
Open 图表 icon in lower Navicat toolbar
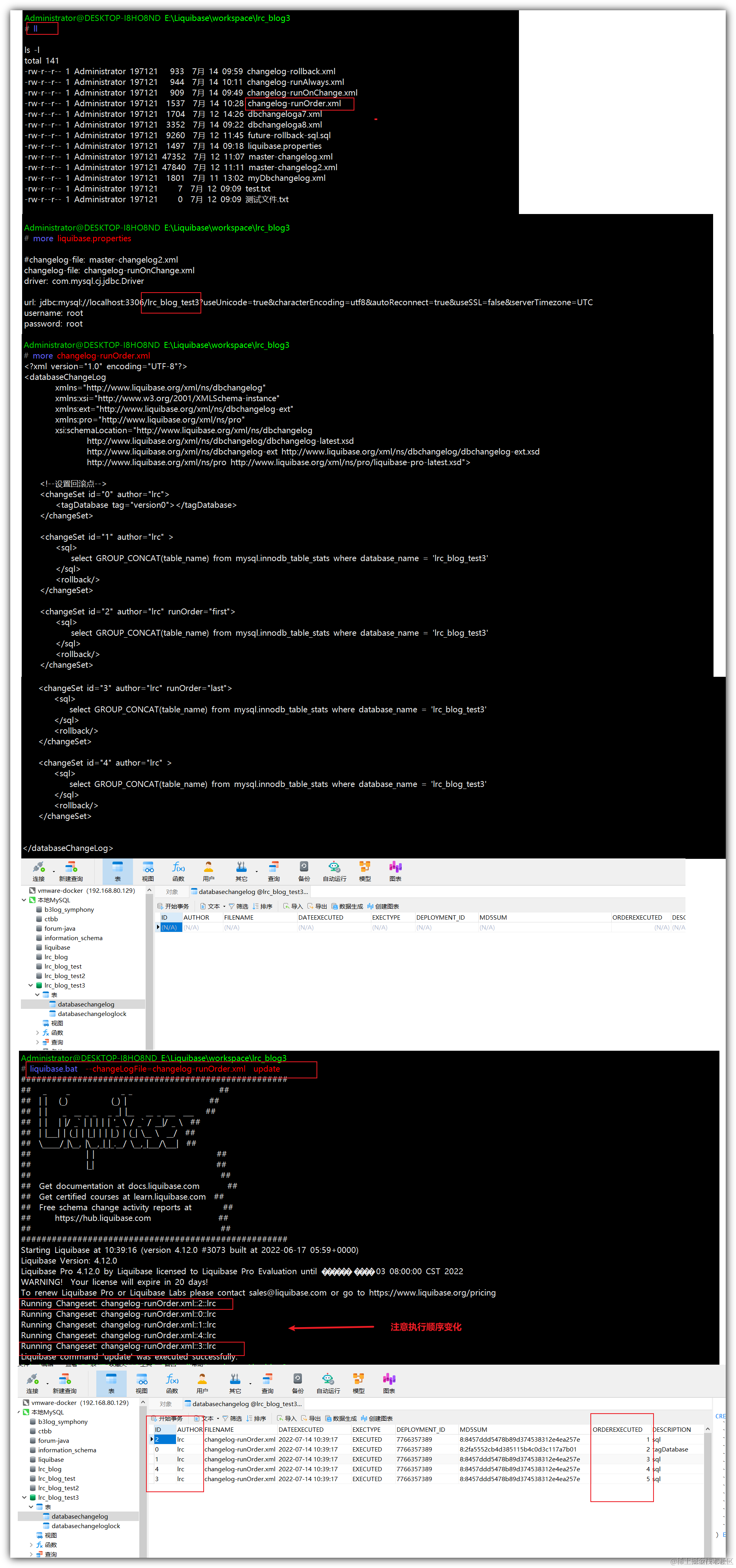(389, 1383)
